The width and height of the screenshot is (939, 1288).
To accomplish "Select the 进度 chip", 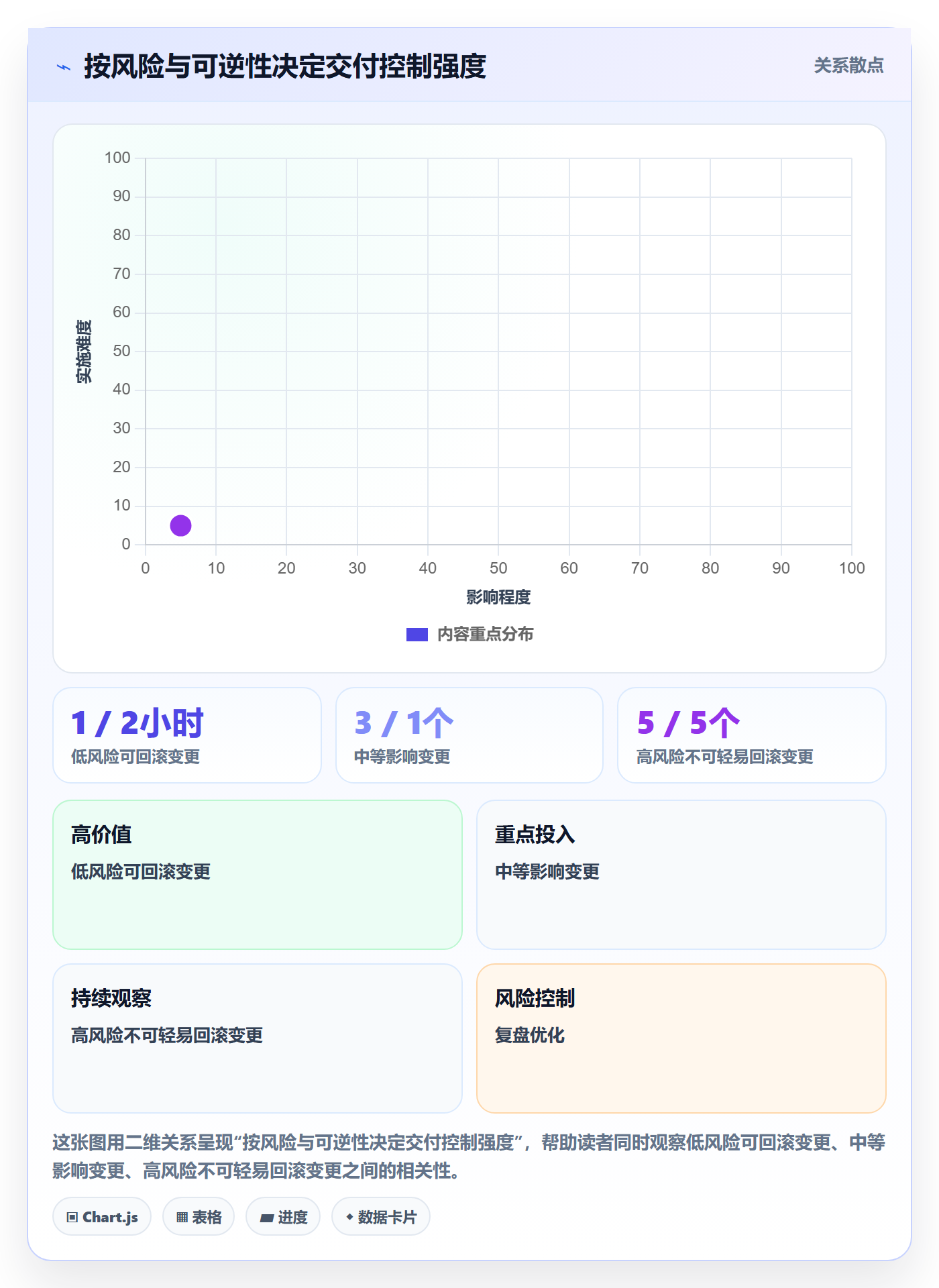I will point(283,1217).
